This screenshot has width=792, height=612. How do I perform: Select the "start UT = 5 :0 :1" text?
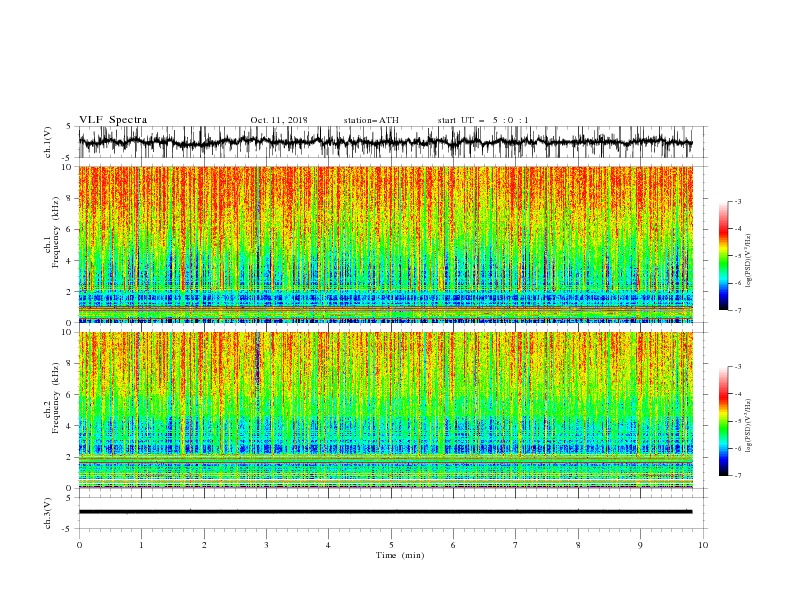[483, 120]
